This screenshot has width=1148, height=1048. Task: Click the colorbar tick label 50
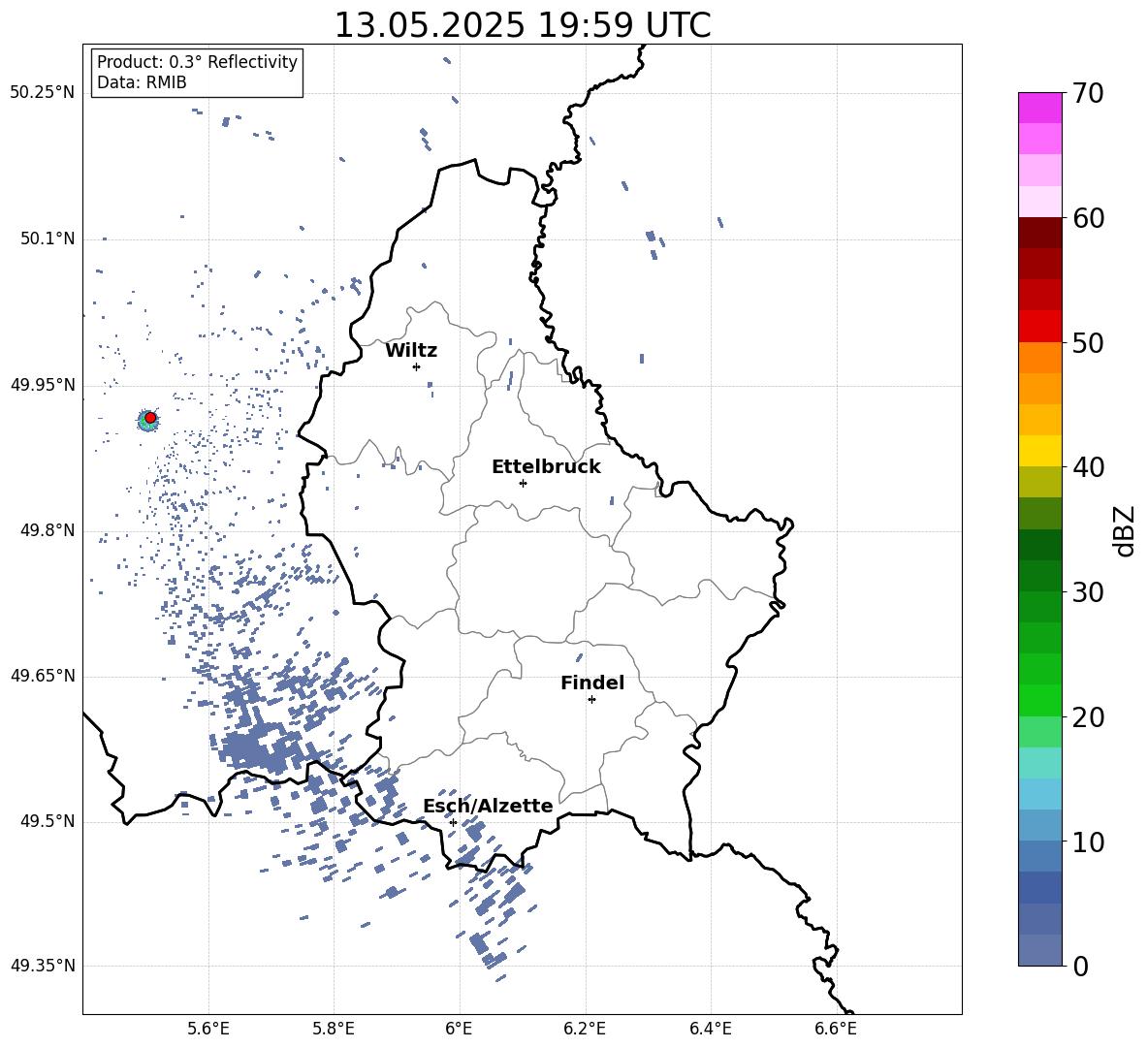pos(1088,342)
